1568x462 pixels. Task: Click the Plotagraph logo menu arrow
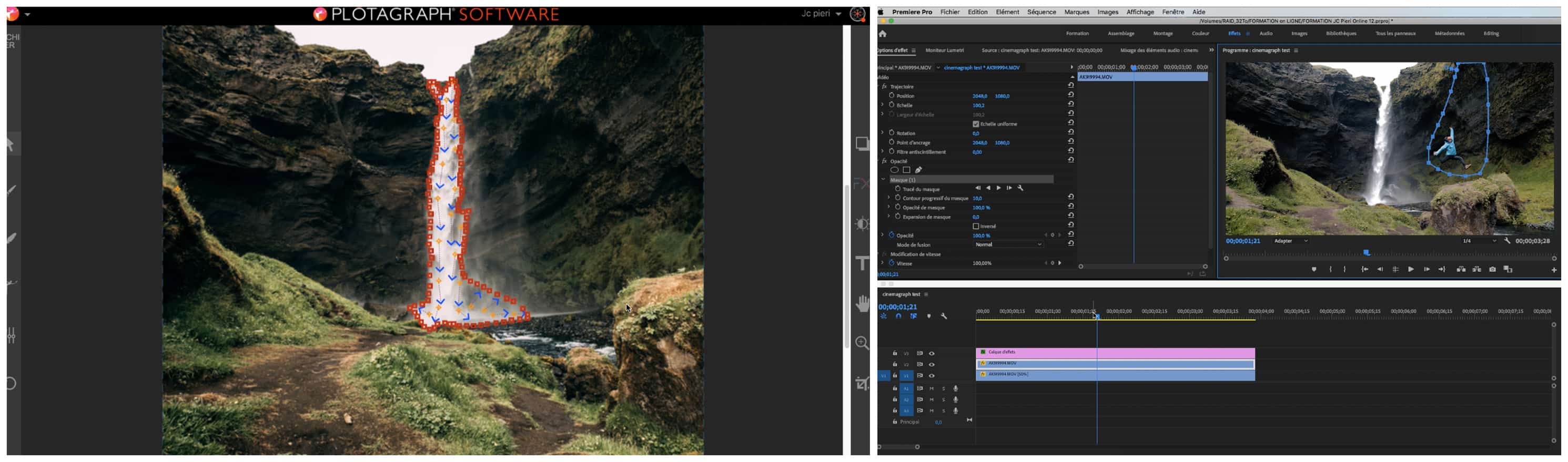tap(27, 14)
